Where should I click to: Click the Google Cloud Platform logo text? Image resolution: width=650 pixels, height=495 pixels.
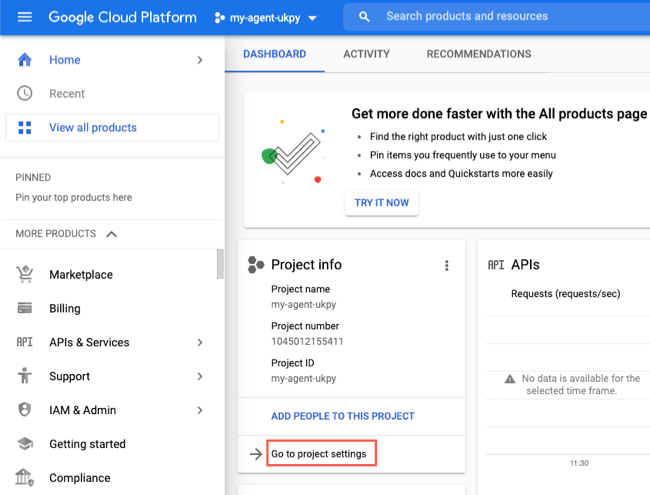point(122,17)
